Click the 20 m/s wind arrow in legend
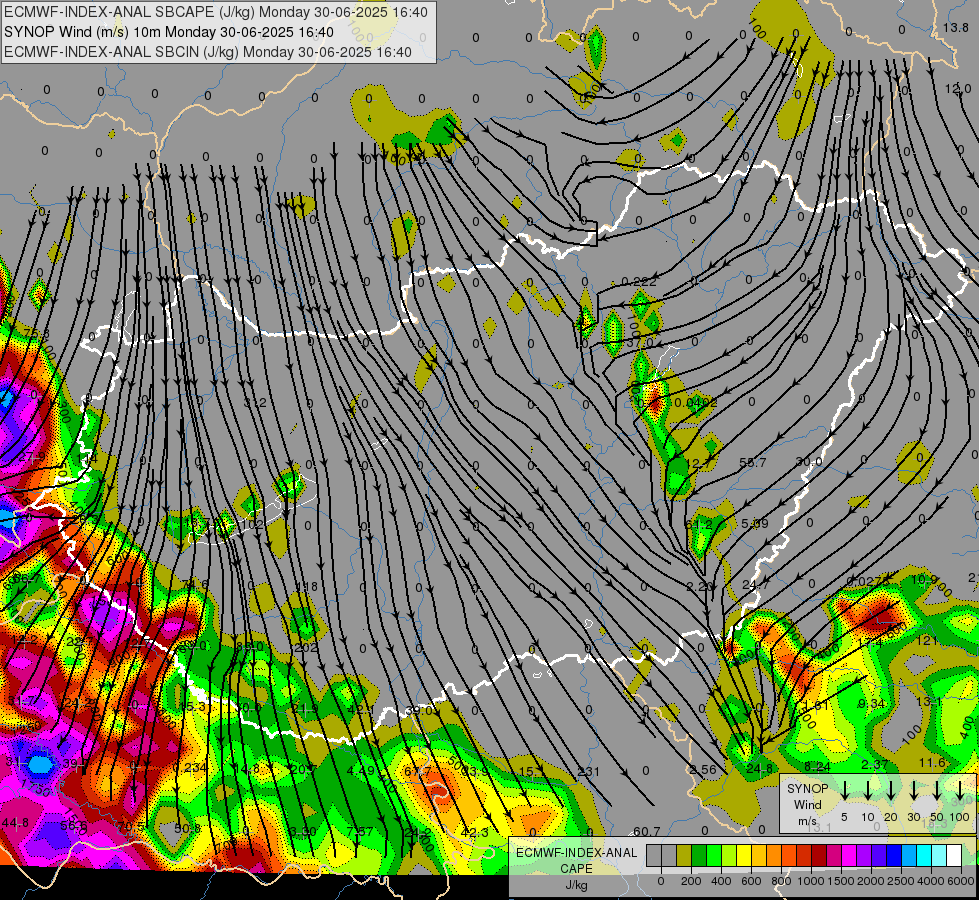Viewport: 979px width, 900px height. tap(890, 790)
